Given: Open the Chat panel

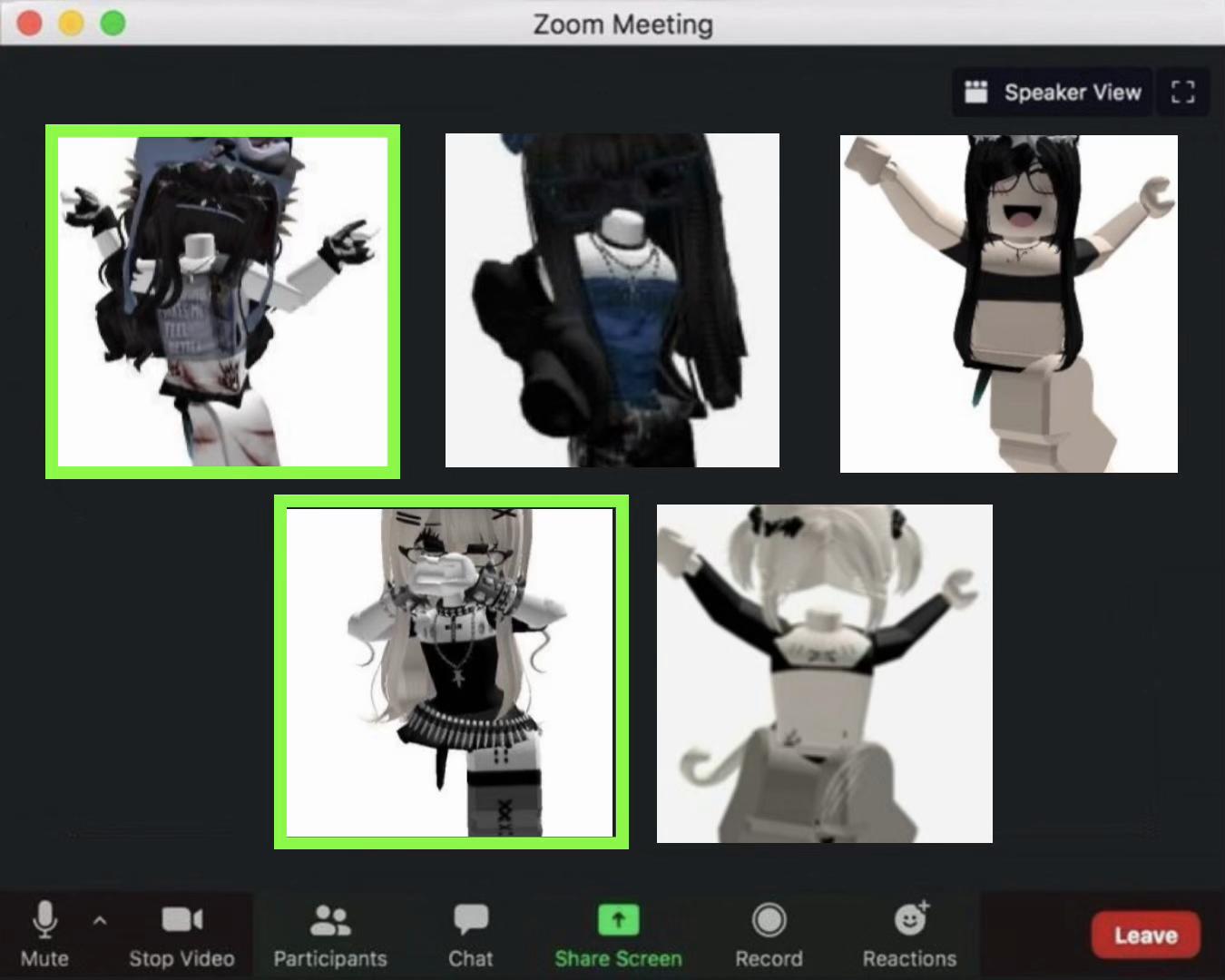Looking at the screenshot, I should pos(471,934).
